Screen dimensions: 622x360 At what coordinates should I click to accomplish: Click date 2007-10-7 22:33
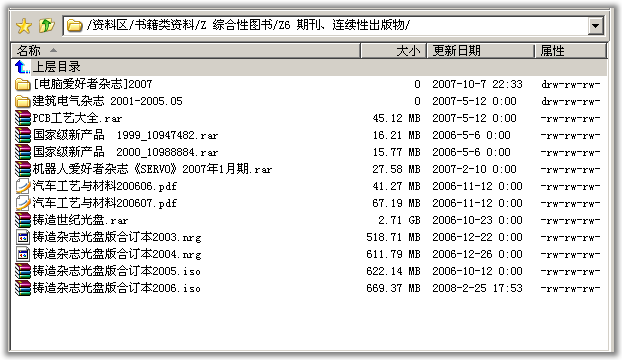477,84
